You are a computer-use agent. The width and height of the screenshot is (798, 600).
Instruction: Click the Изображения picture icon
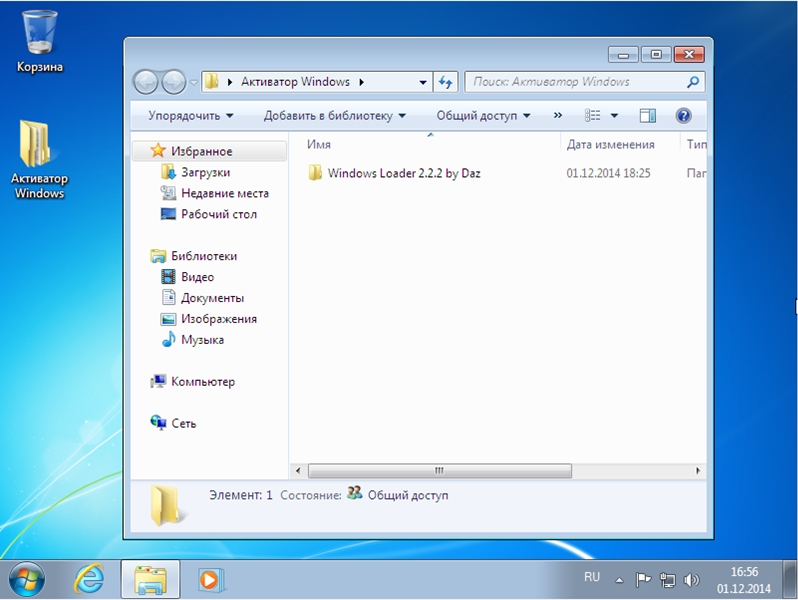pos(168,319)
